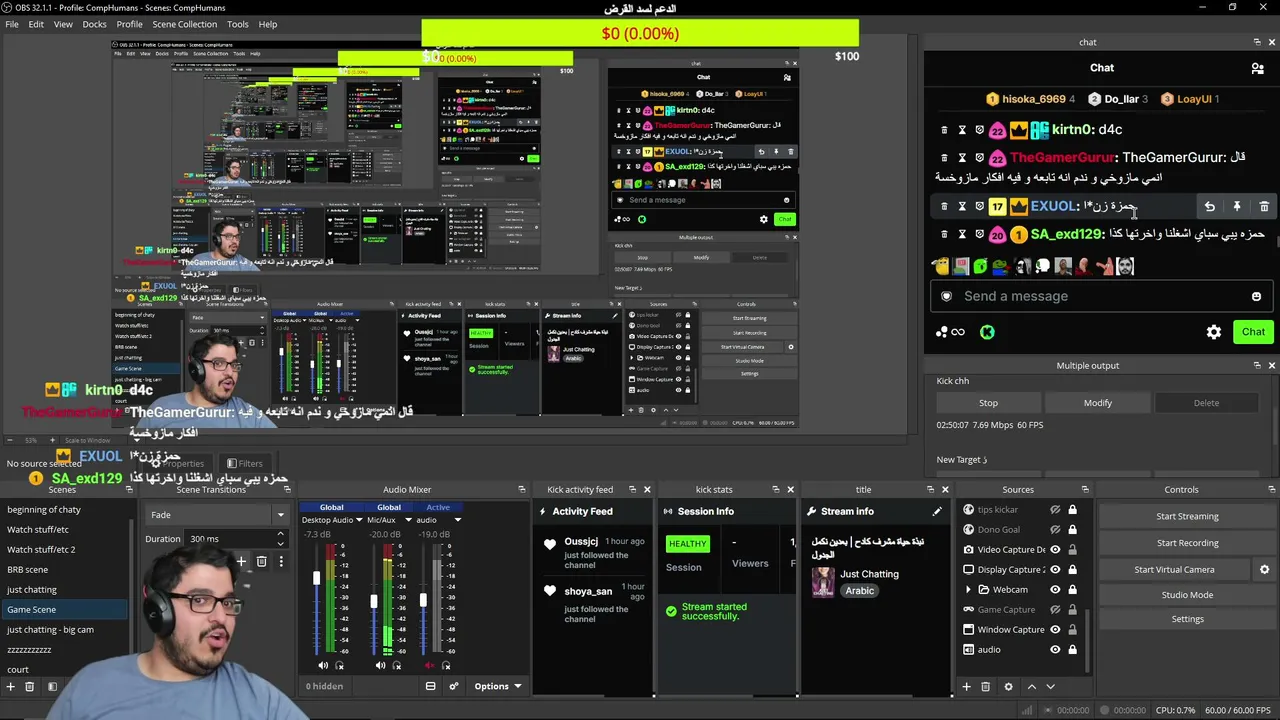Open Virtual Camera settings gear
1280x720 pixels.
(x=1264, y=569)
